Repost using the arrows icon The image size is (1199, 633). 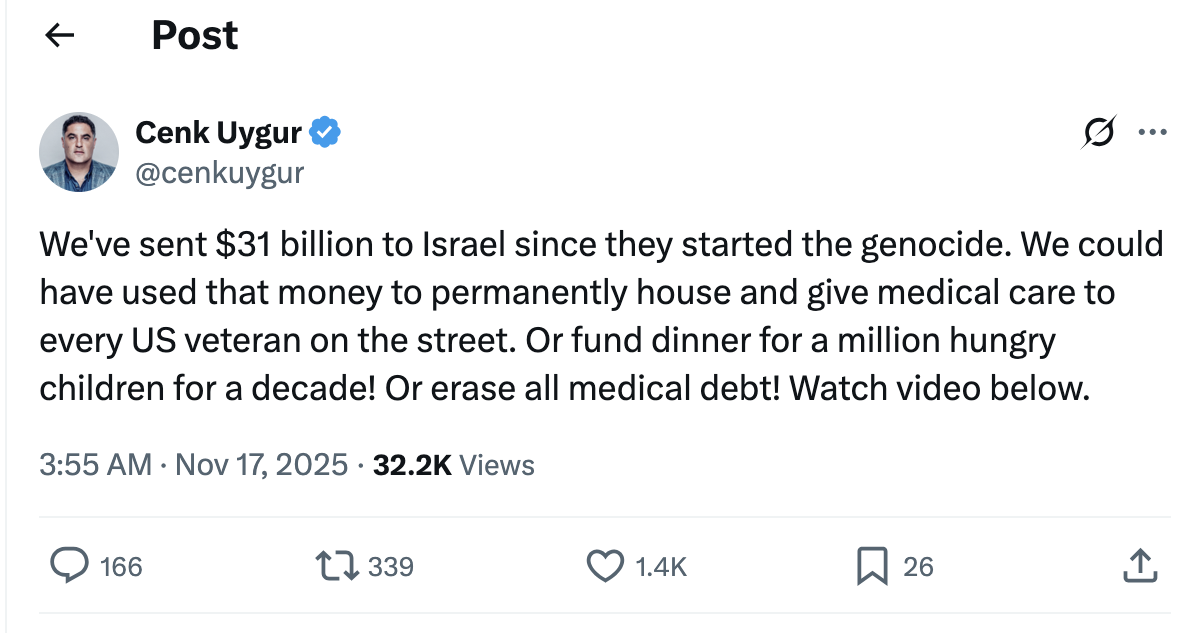[x=339, y=567]
